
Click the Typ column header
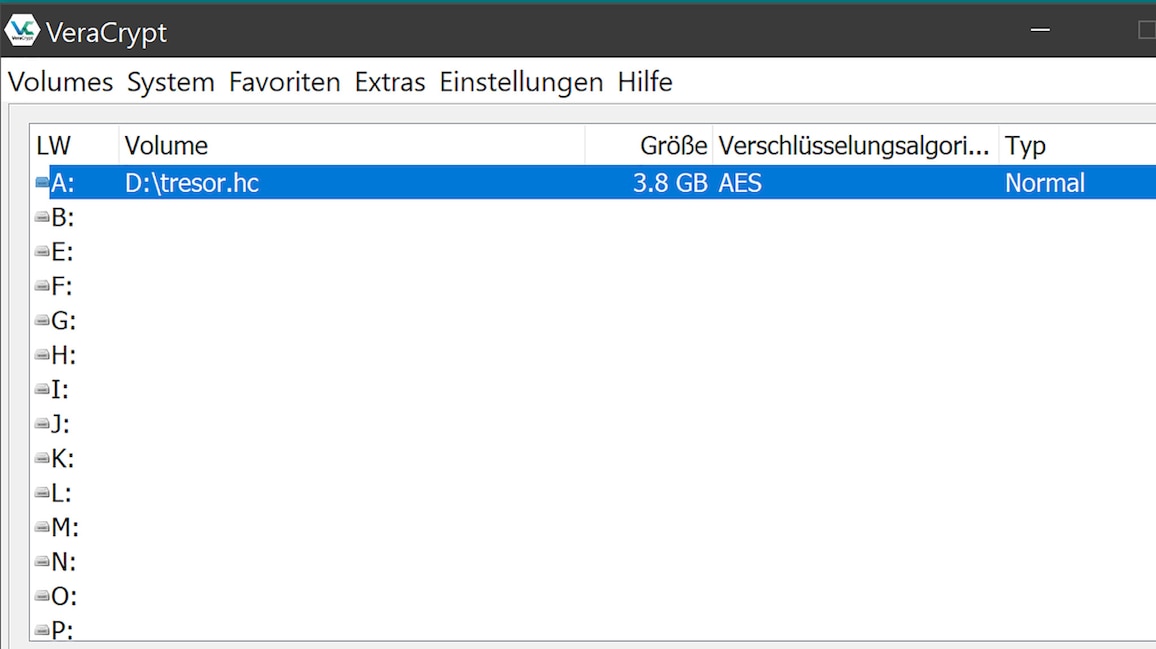(x=1025, y=145)
